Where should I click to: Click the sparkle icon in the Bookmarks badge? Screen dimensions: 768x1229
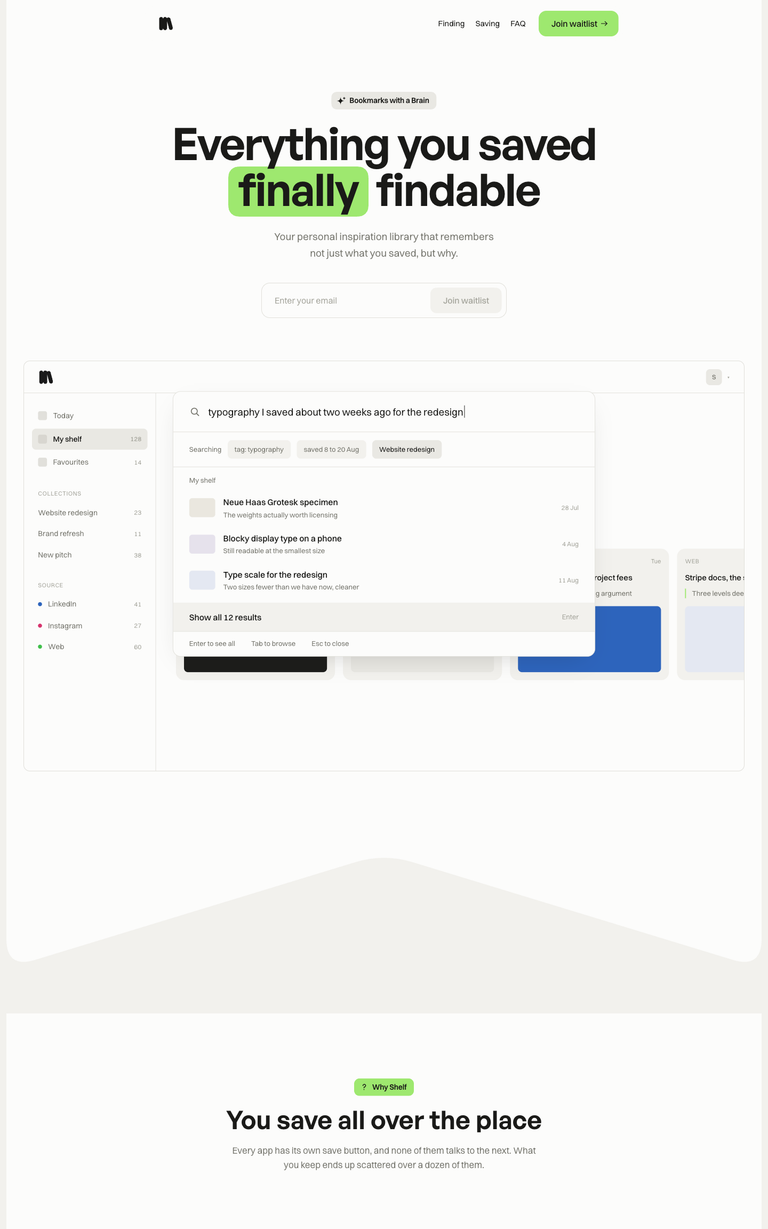click(341, 100)
